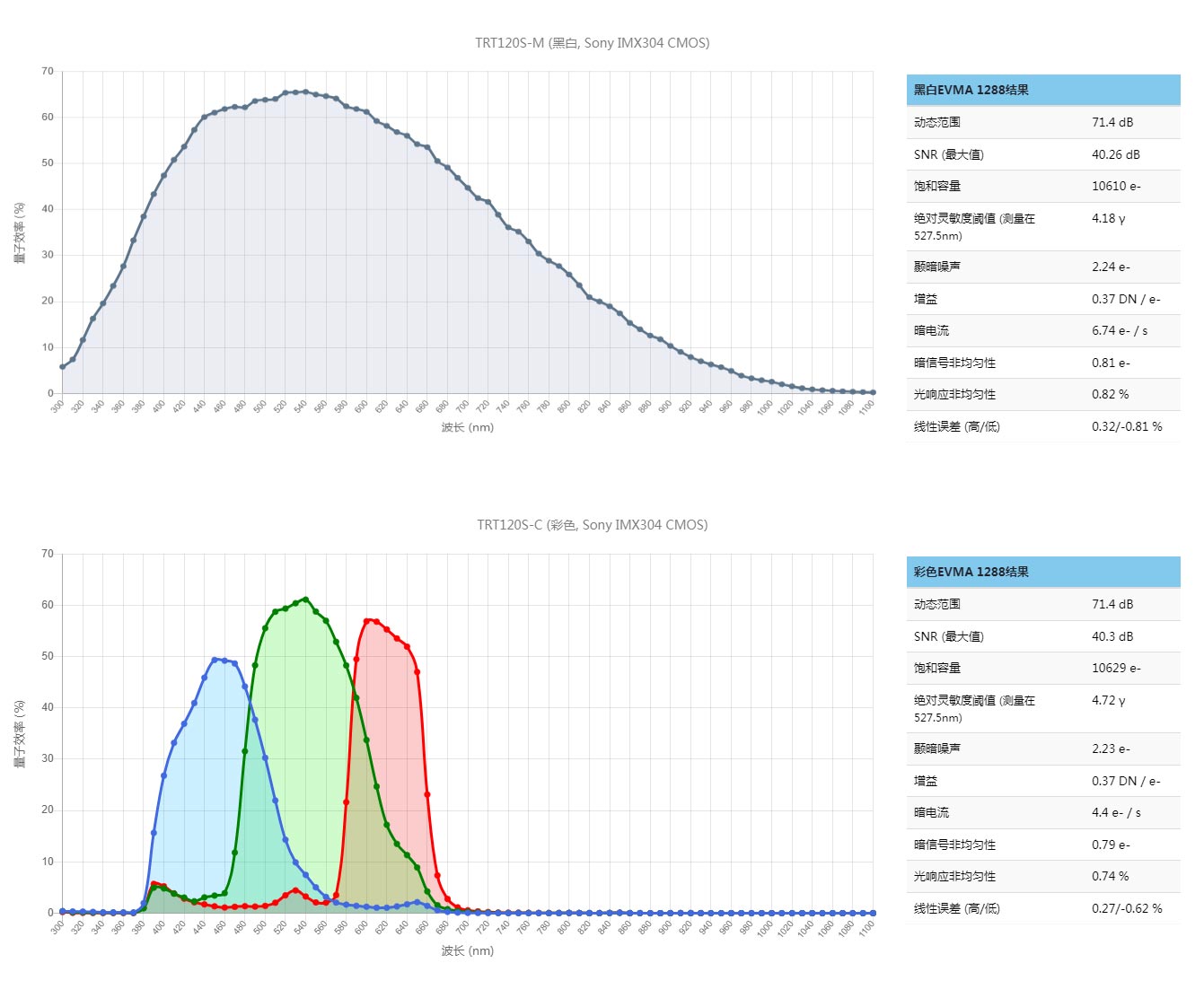
Task: Click the 6.74 e- / s dark current value
Action: coord(1119,330)
